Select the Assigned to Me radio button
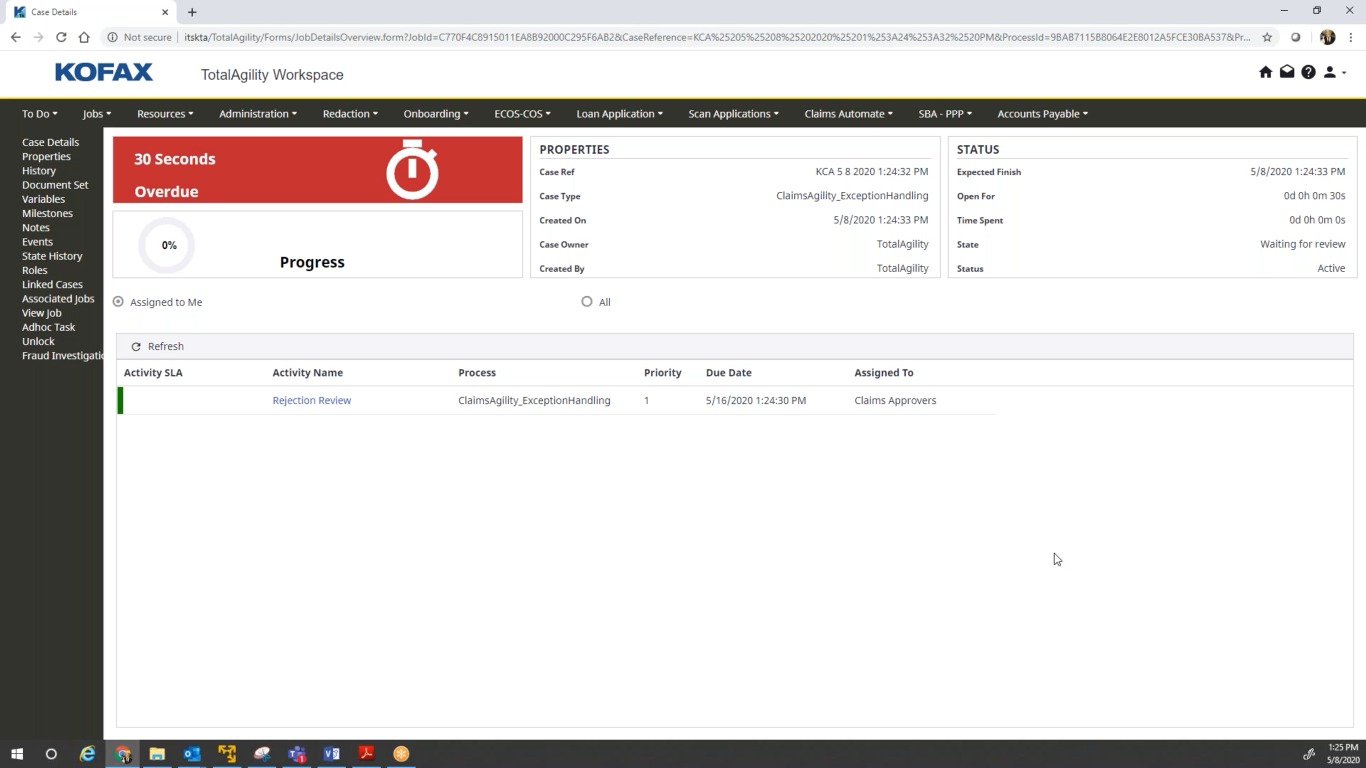 118,302
